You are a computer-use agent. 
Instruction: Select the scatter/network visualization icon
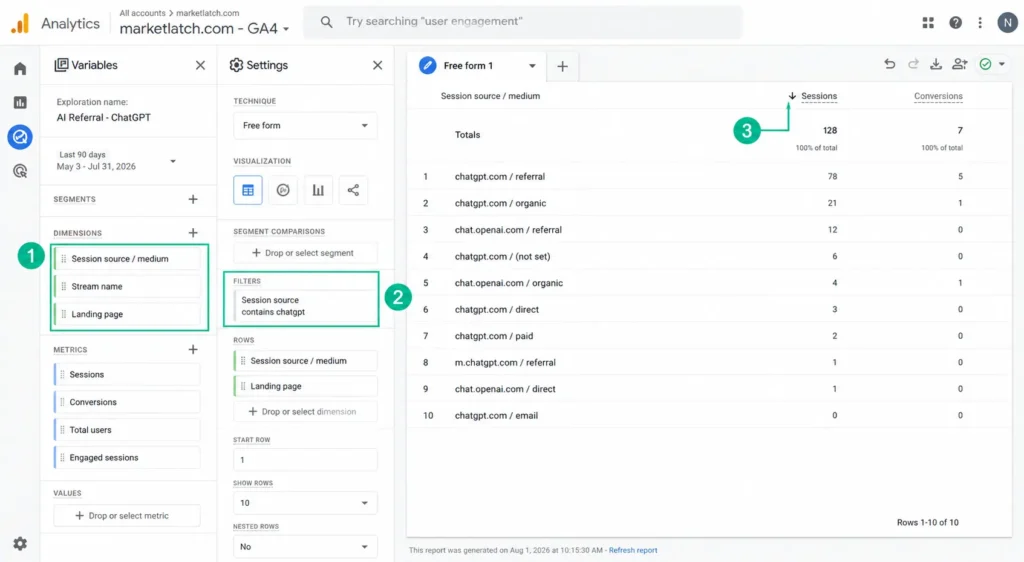pyautogui.click(x=353, y=190)
